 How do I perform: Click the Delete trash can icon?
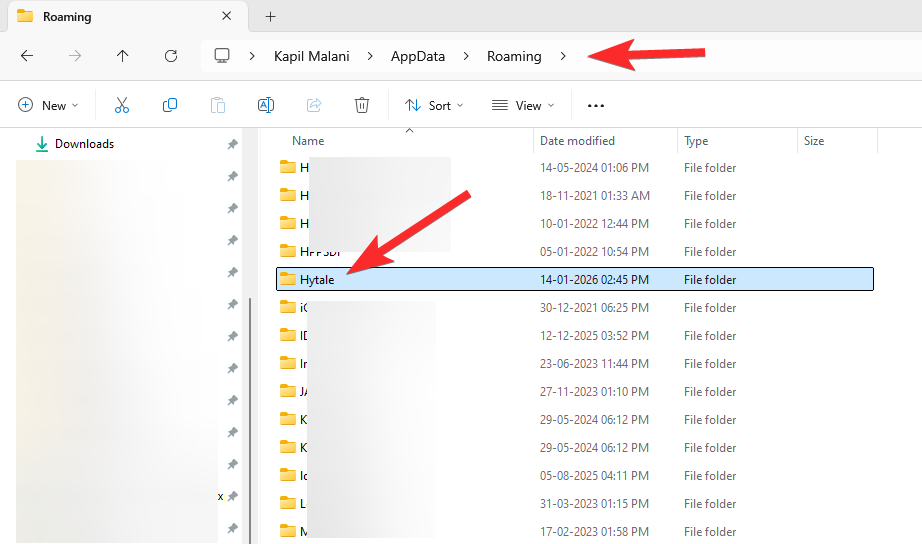pos(362,105)
